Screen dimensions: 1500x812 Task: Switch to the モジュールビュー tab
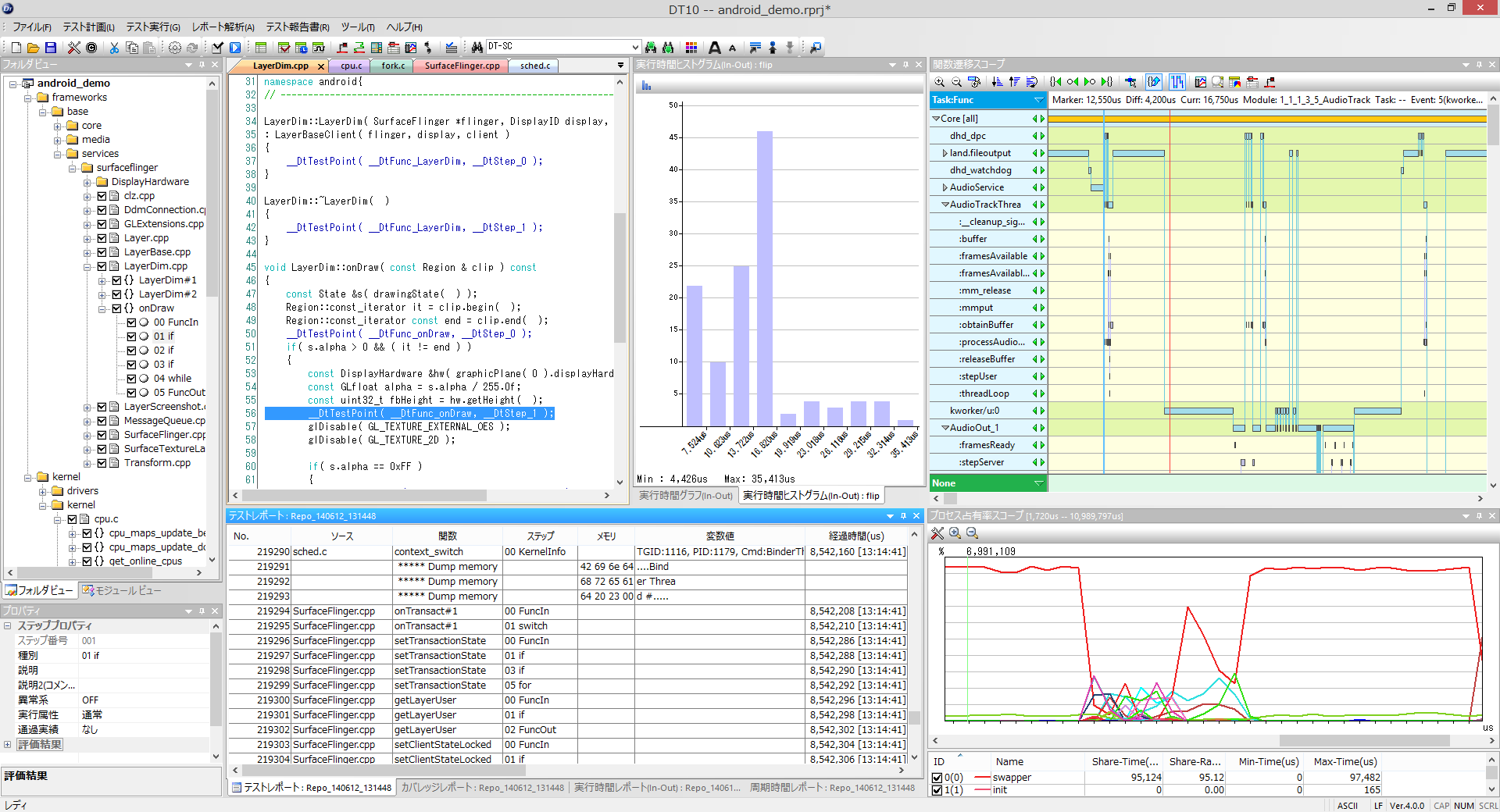click(122, 590)
